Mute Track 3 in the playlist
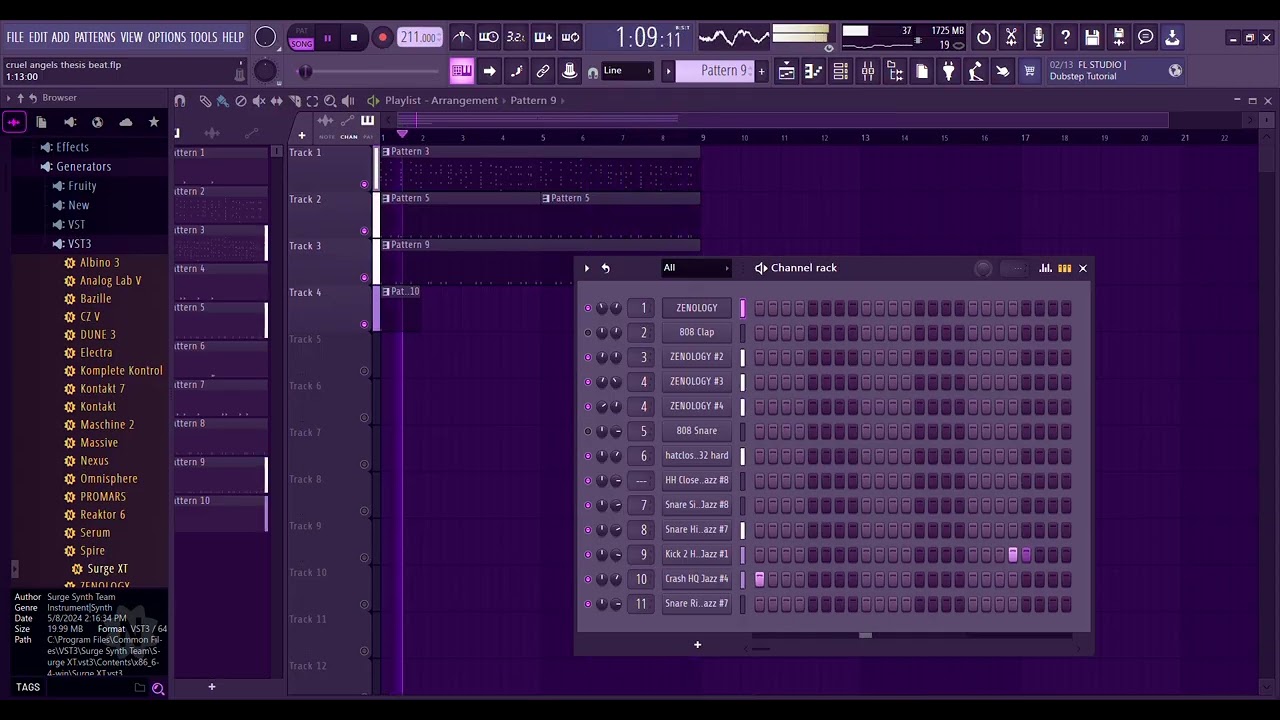Image resolution: width=1280 pixels, height=720 pixels. 364,277
